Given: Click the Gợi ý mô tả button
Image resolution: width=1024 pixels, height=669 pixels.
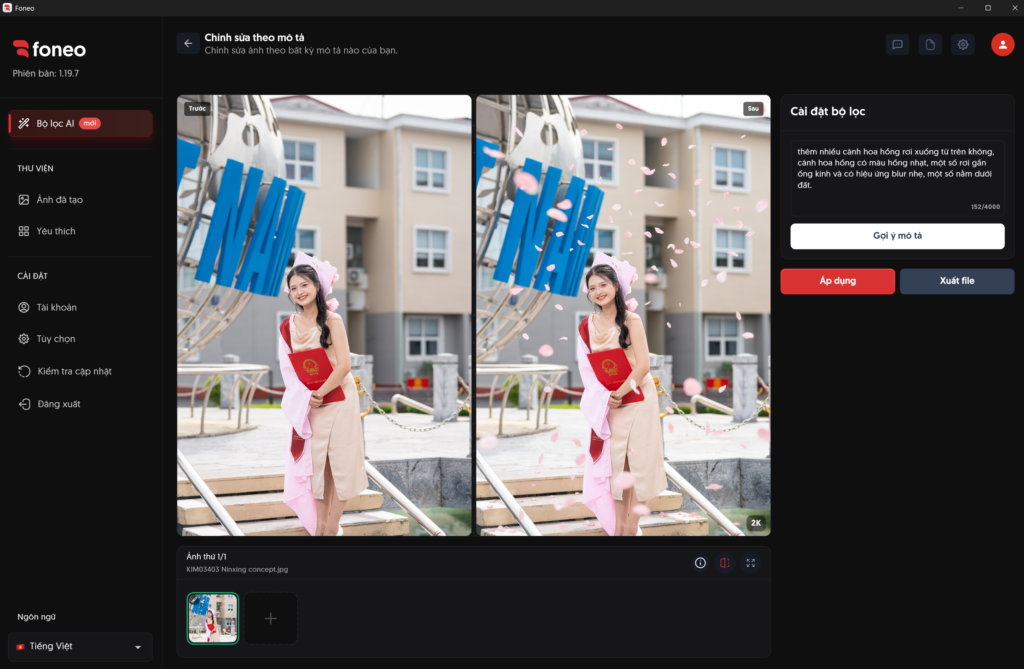Looking at the screenshot, I should pyautogui.click(x=897, y=236).
